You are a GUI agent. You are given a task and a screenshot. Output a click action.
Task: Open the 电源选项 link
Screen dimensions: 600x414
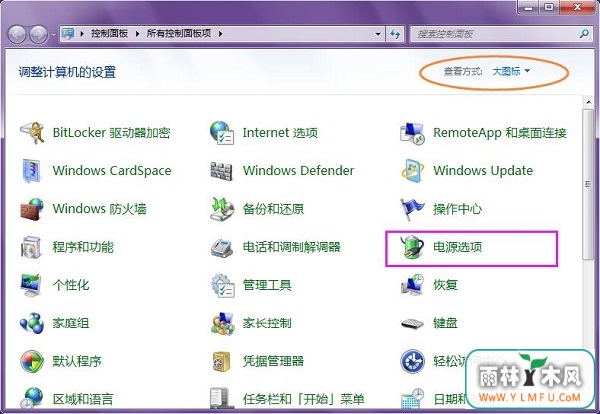coord(457,247)
